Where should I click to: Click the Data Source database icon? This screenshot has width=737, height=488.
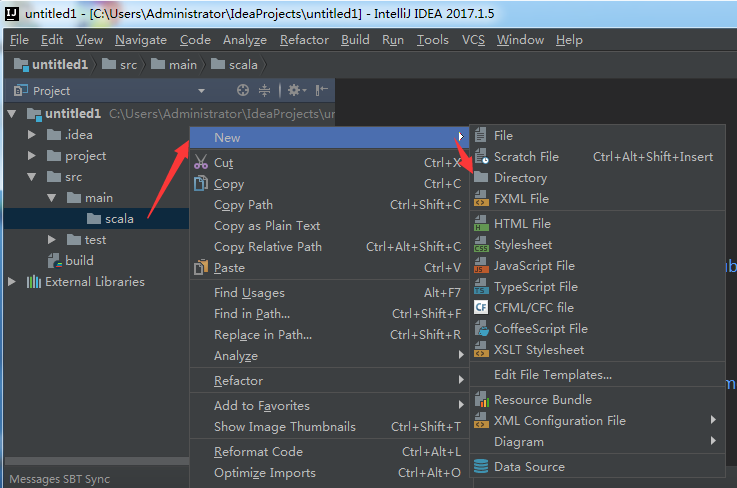coord(481,466)
